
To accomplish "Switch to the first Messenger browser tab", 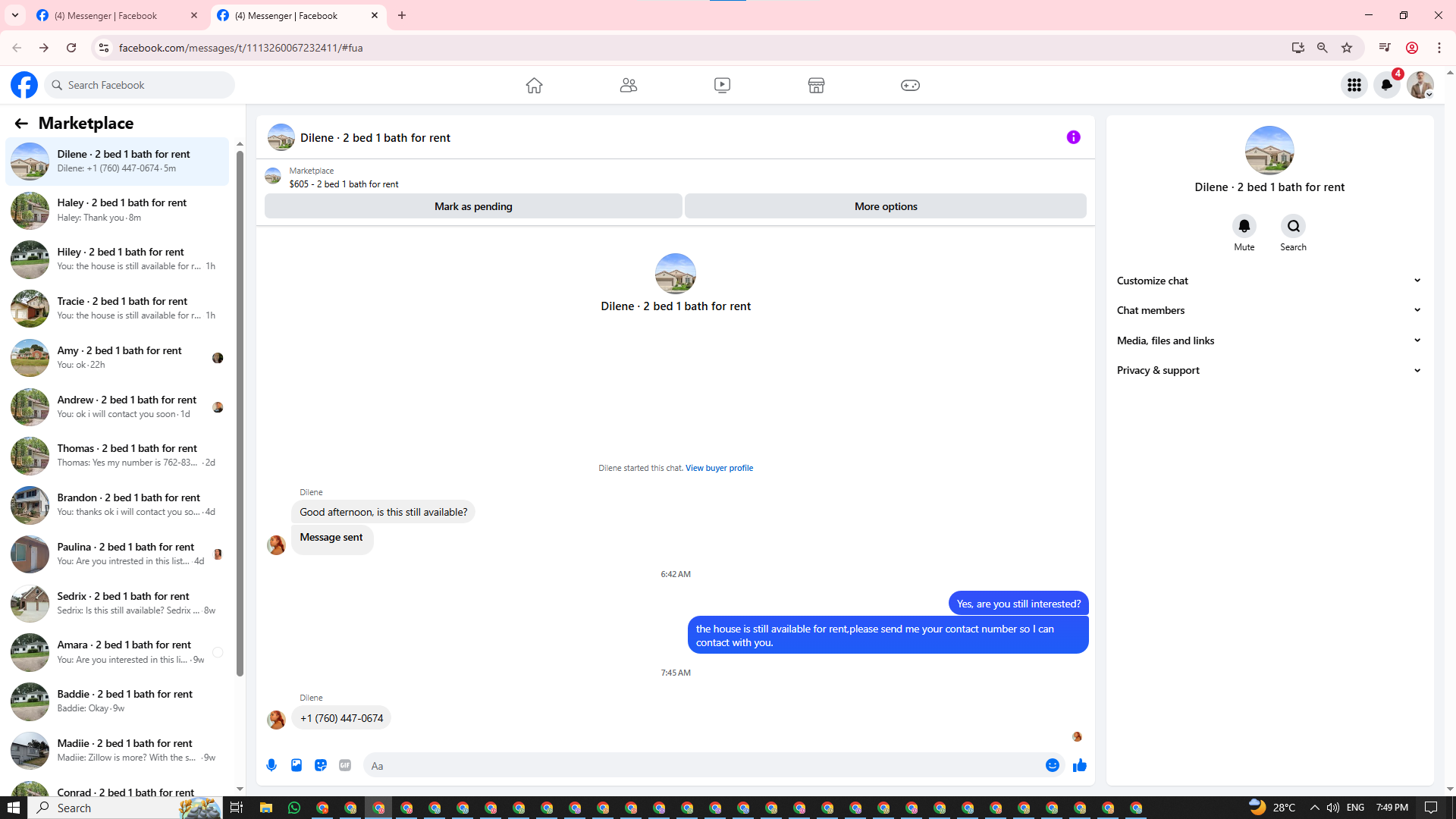I will pyautogui.click(x=106, y=15).
